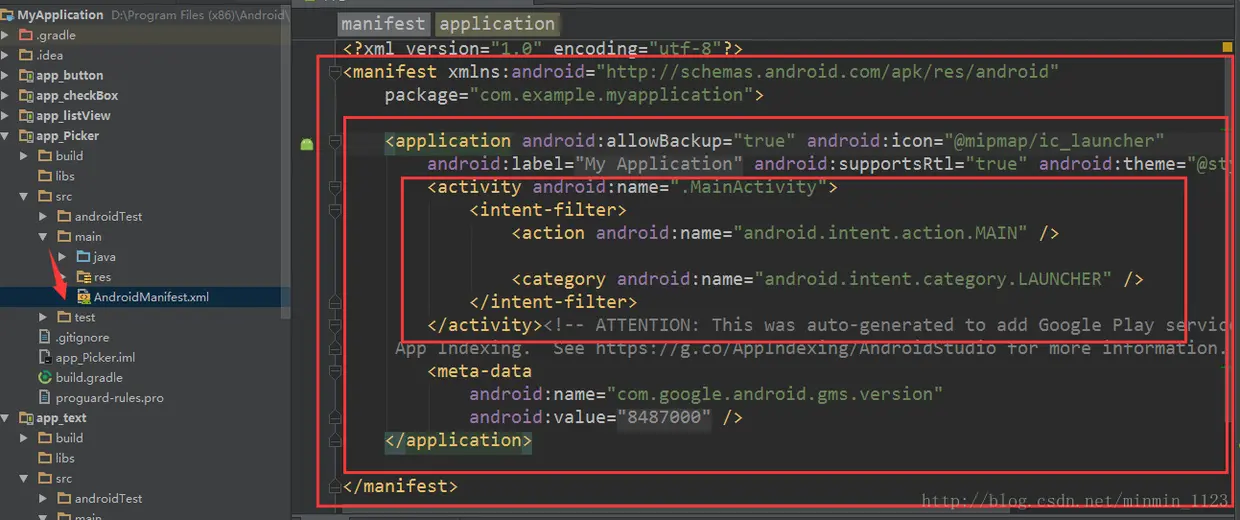Select the application breadcrumb tab
The width and height of the screenshot is (1240, 520).
(497, 24)
